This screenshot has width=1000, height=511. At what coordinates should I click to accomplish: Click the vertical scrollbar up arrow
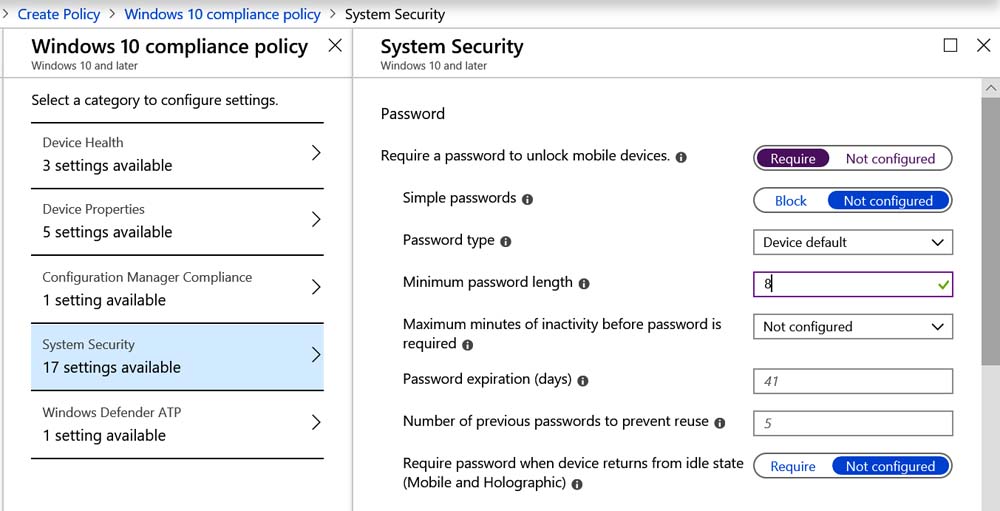tap(990, 87)
